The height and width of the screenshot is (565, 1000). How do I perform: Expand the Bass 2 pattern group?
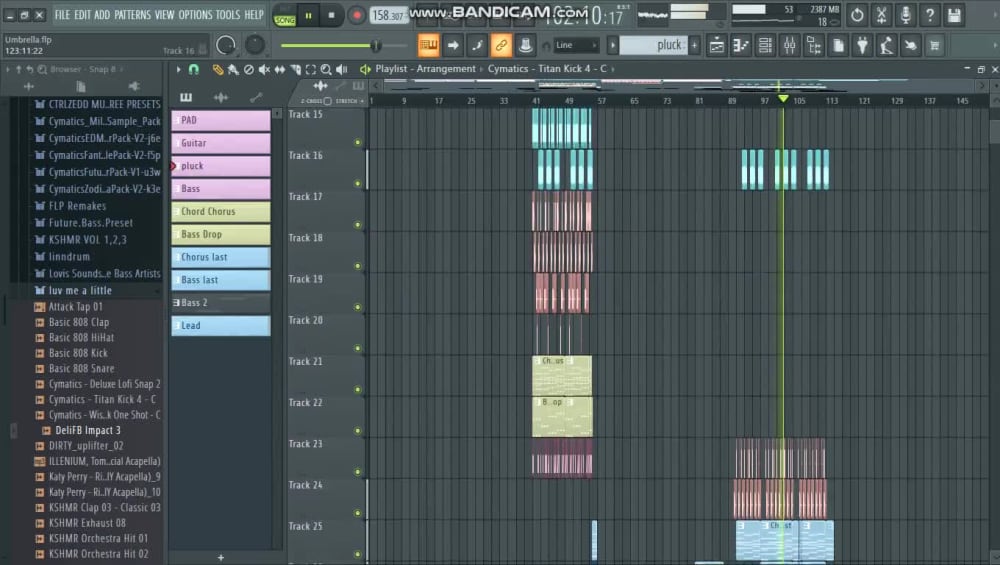[x=176, y=302]
